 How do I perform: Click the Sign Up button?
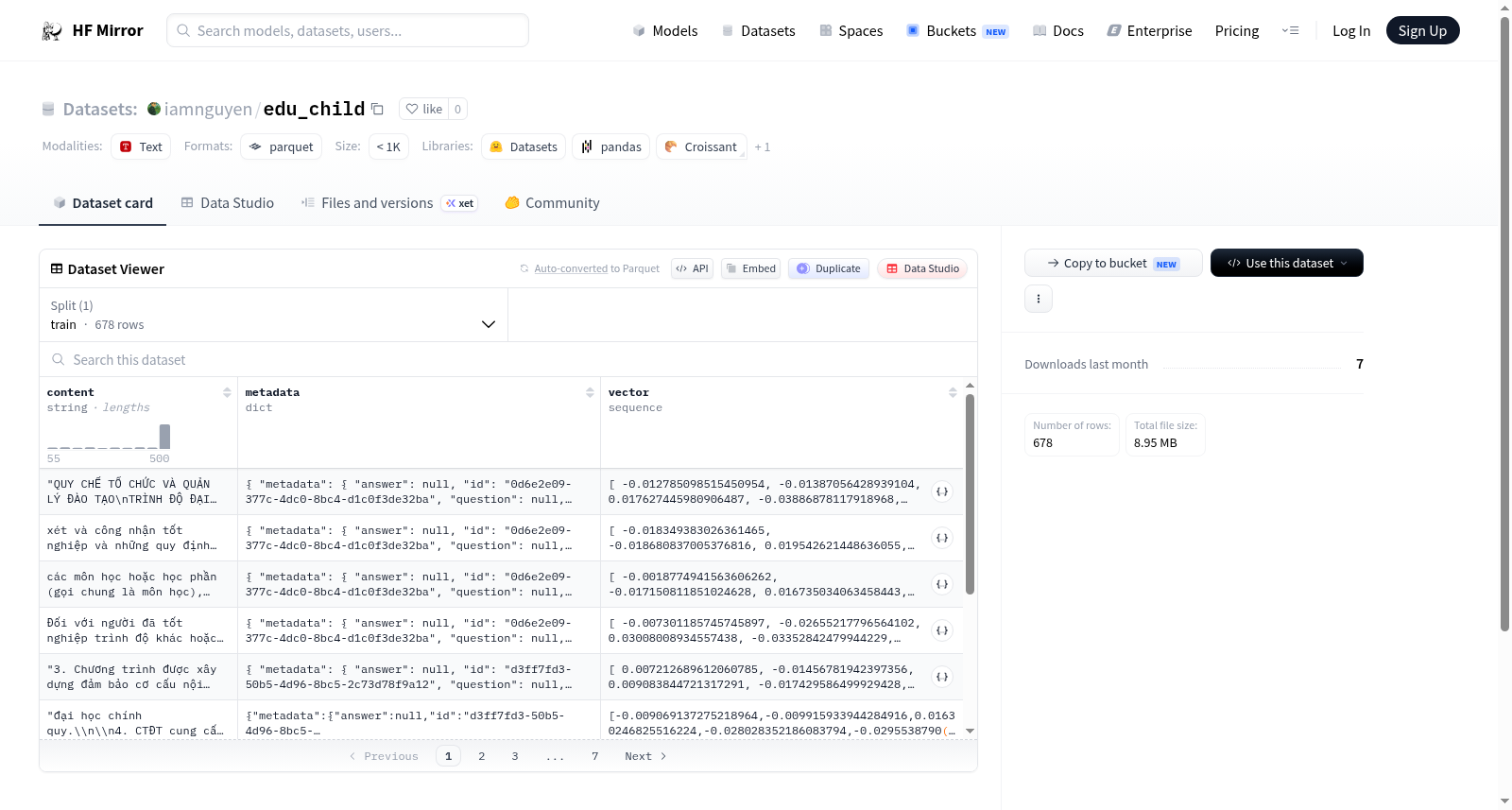[x=1422, y=30]
